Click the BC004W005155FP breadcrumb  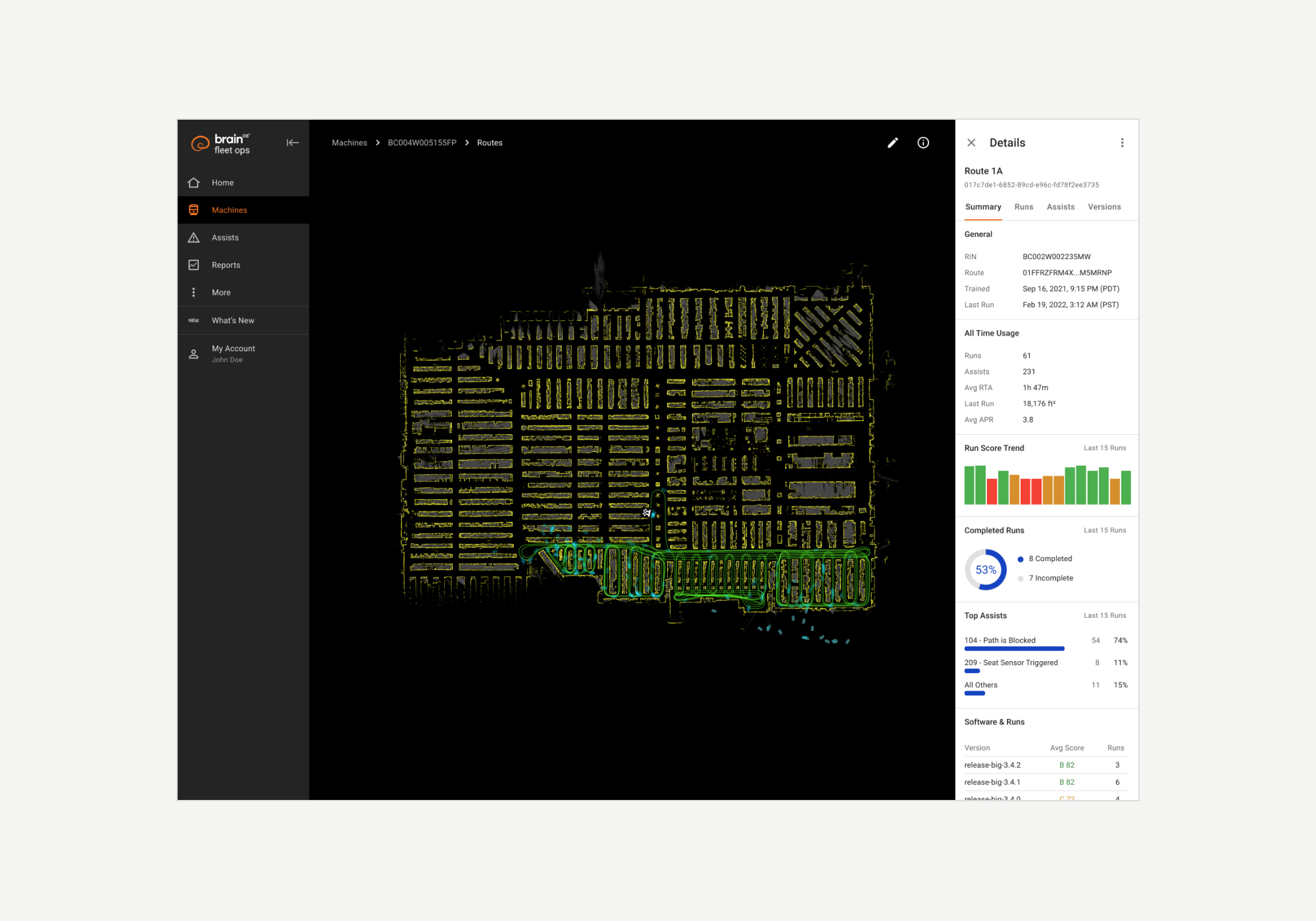(422, 143)
